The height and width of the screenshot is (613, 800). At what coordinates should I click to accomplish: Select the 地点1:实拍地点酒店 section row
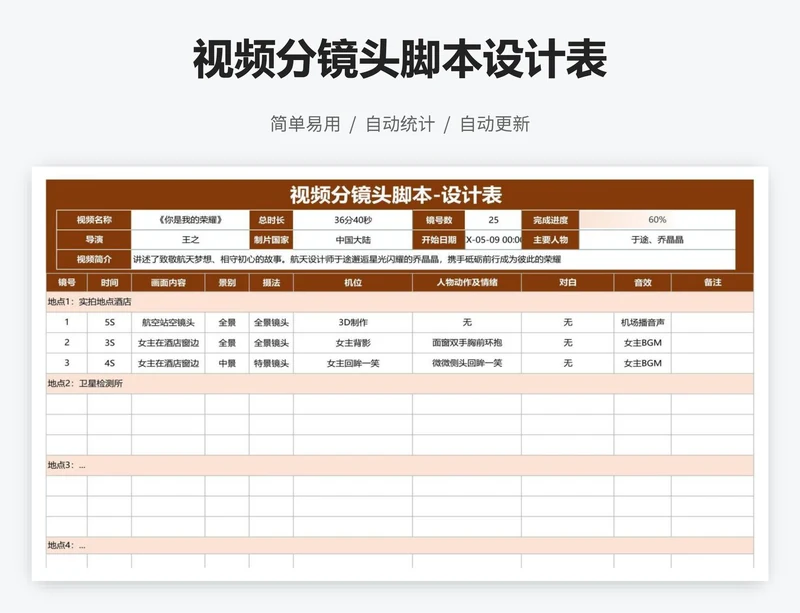398,301
